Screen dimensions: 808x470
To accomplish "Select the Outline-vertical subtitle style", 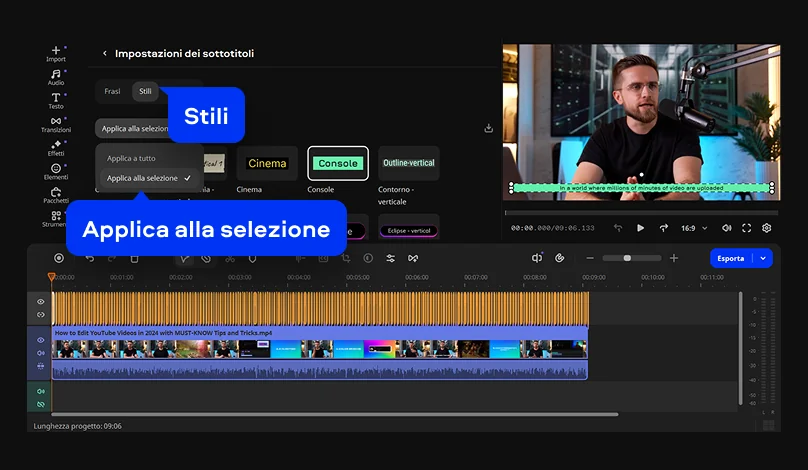I will (409, 163).
